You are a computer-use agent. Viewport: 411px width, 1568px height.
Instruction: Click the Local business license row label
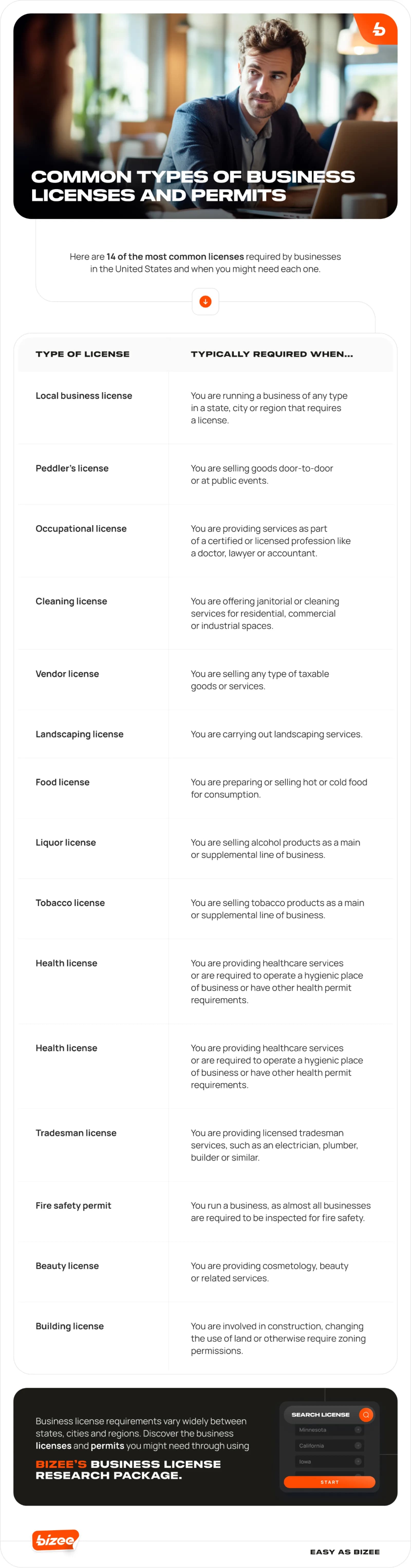83,396
